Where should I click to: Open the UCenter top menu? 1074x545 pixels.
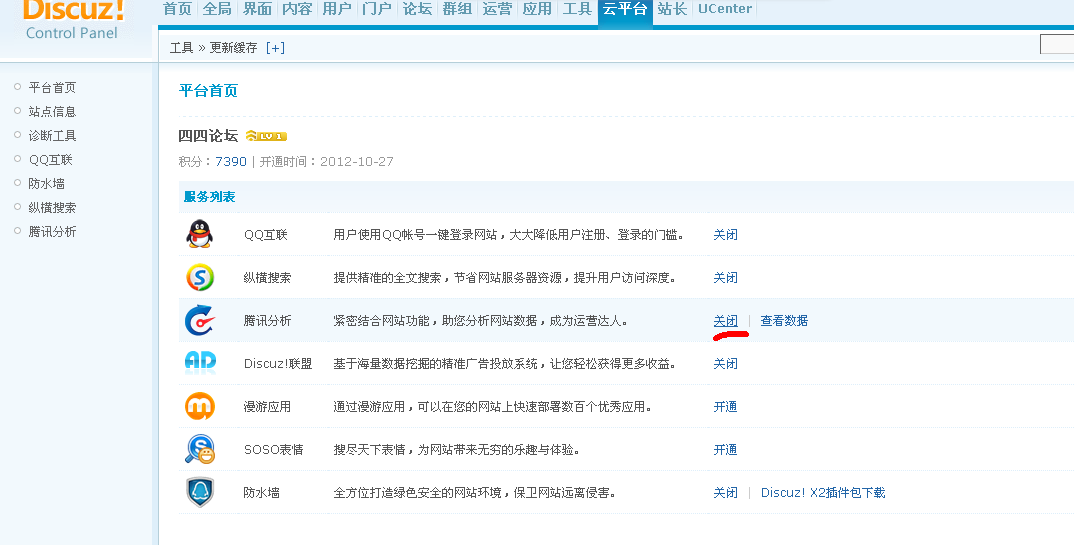click(725, 9)
